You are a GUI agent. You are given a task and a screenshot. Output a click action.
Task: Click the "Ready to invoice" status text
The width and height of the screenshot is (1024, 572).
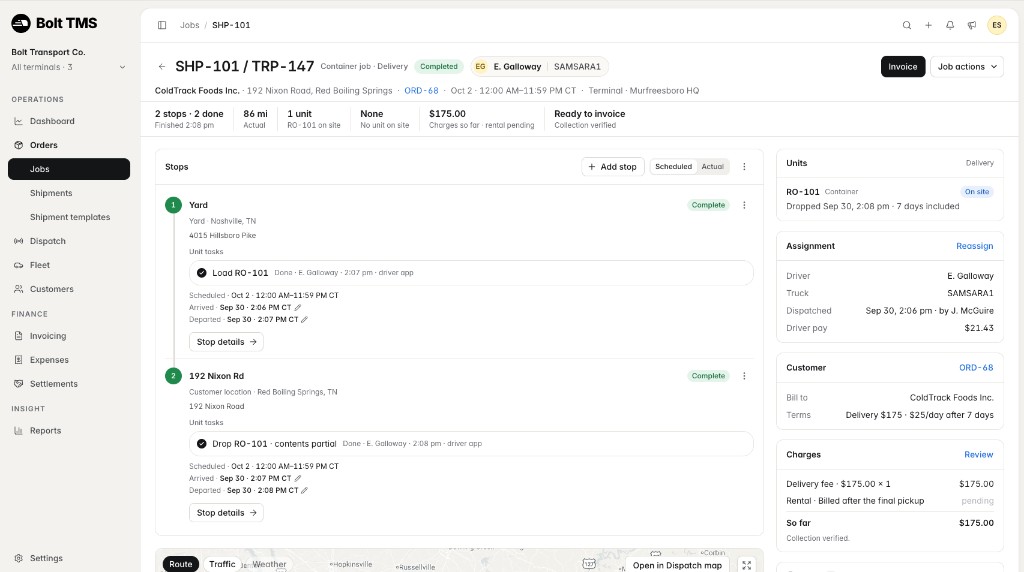[590, 114]
